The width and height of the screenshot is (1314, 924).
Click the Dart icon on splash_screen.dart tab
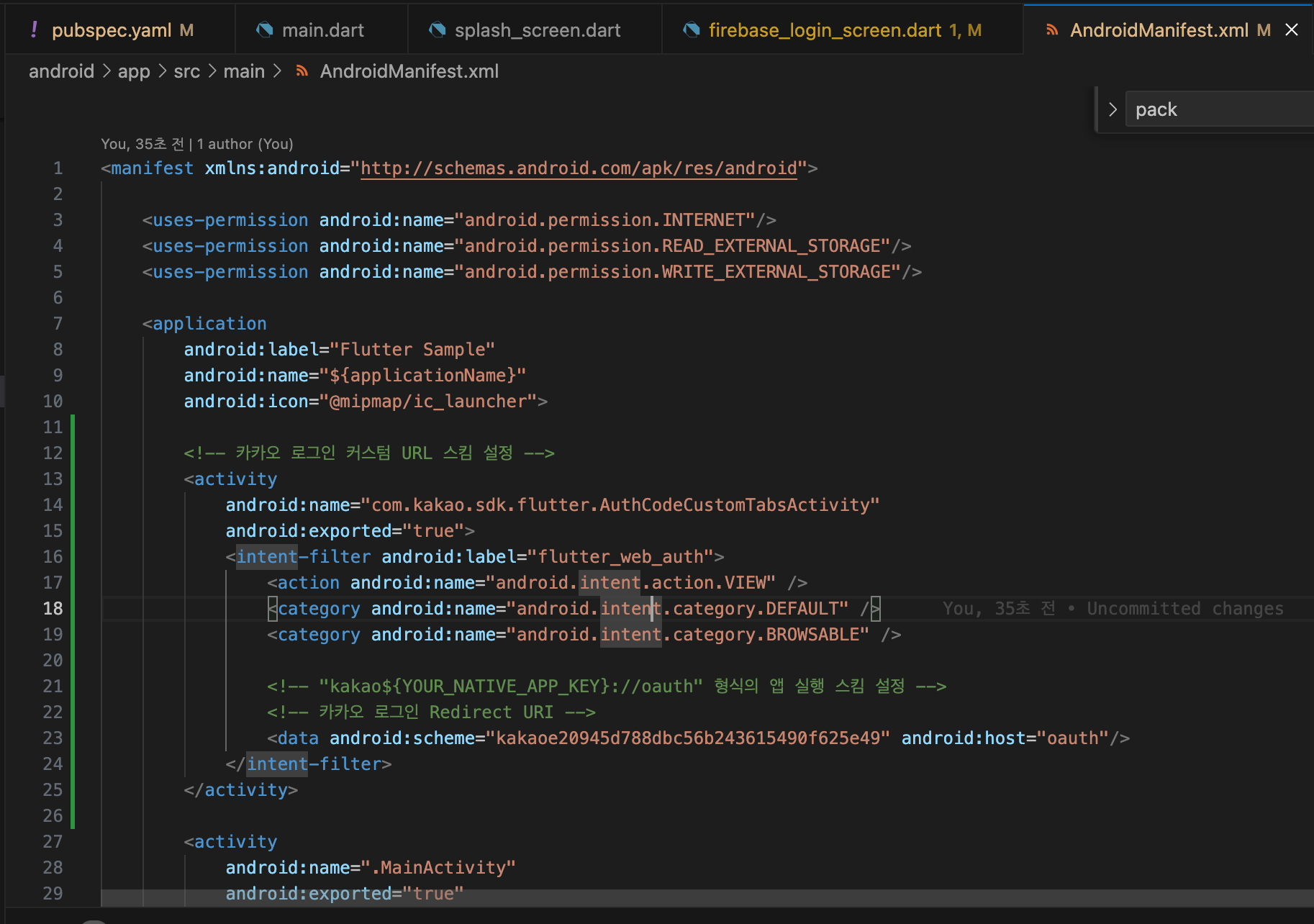[x=437, y=30]
